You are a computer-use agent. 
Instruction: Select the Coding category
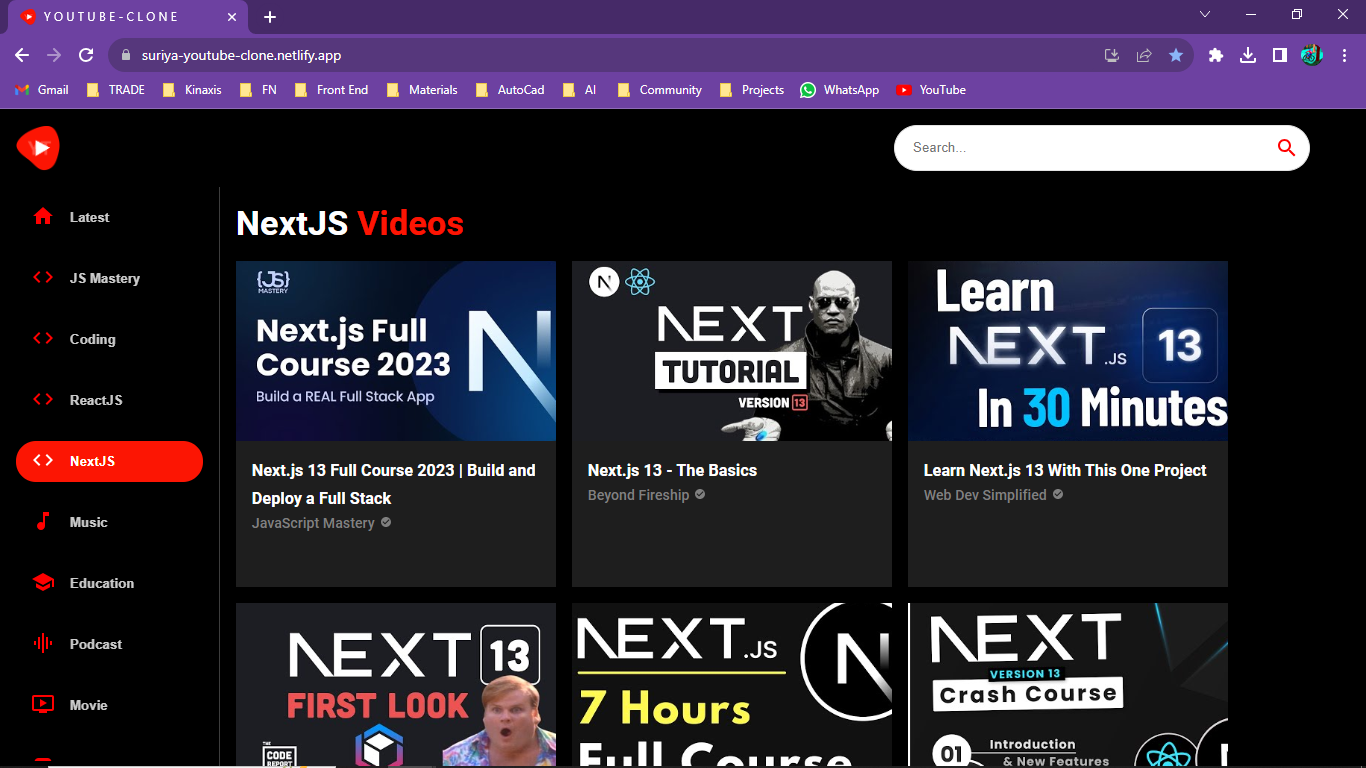(109, 339)
